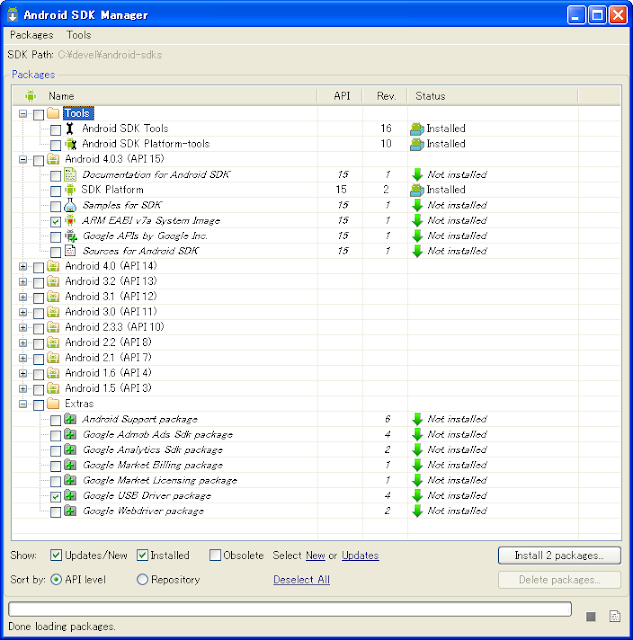Click the SDK Path value text
This screenshot has width=633, height=640.
pyautogui.click(x=109, y=55)
